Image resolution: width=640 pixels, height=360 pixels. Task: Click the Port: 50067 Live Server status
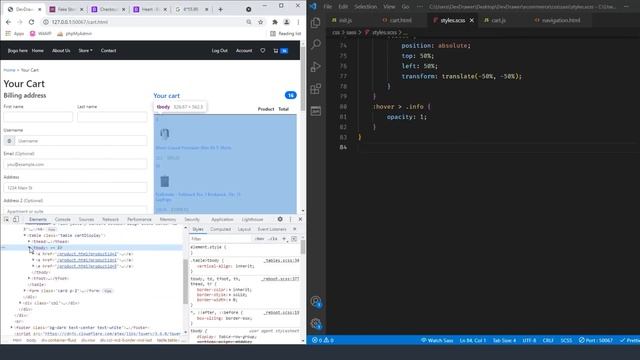click(596, 340)
